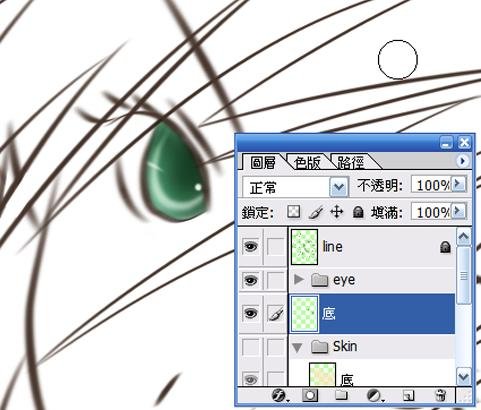The width and height of the screenshot is (481, 410).
Task: Click the create new layer icon
Action: coord(409,396)
